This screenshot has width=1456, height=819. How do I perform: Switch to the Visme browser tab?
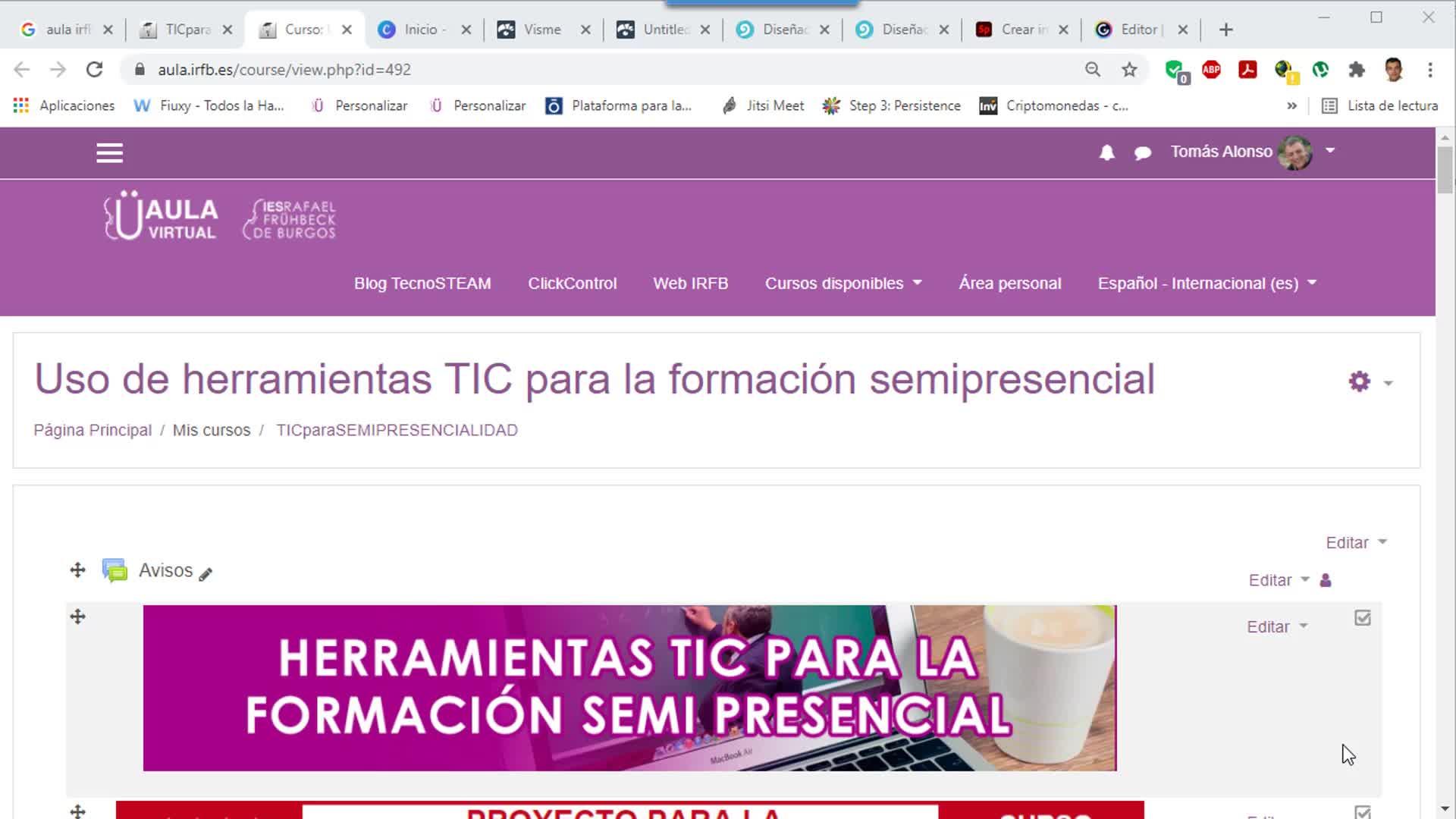pos(541,30)
